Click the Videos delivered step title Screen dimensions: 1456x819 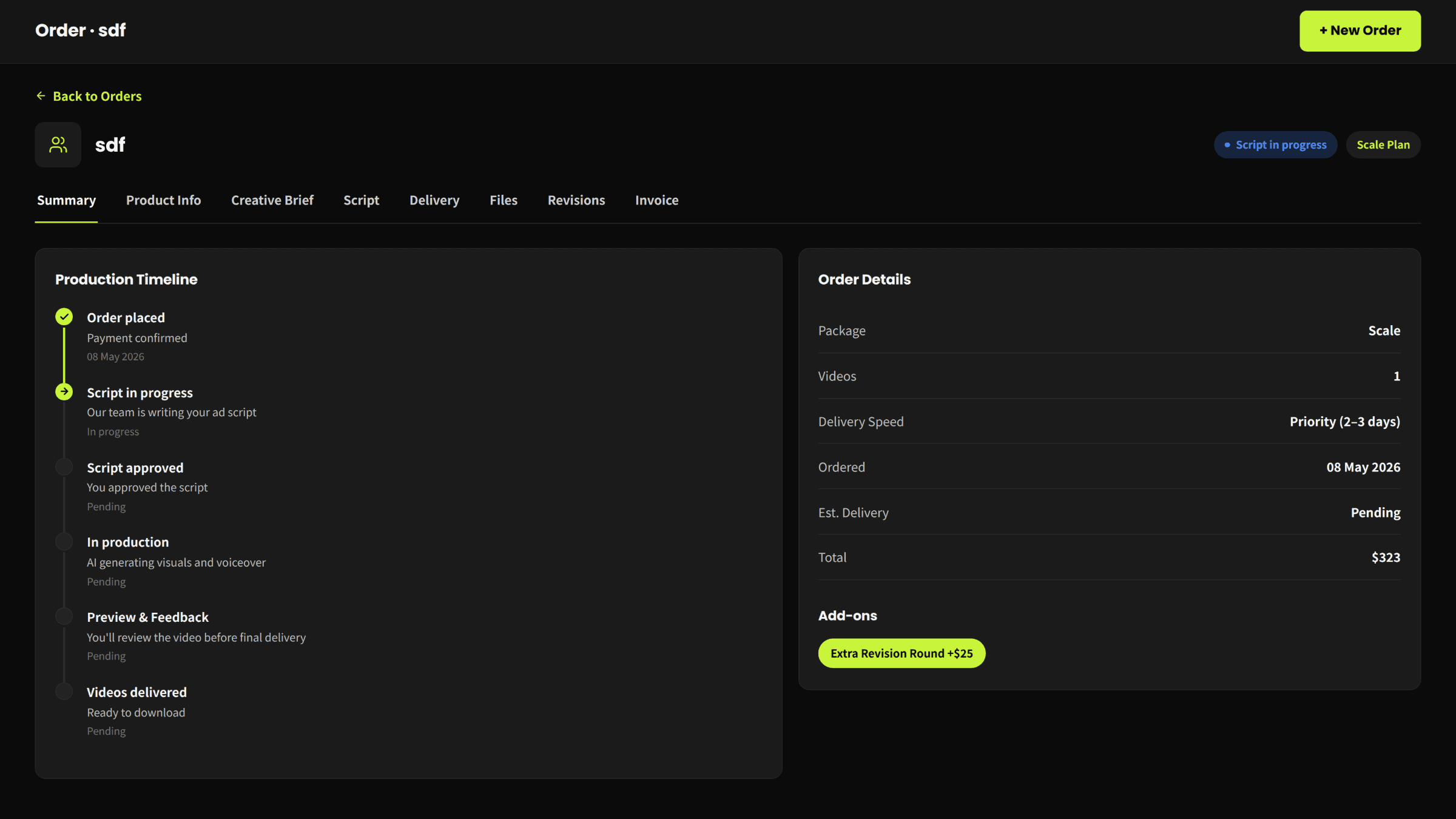click(136, 692)
